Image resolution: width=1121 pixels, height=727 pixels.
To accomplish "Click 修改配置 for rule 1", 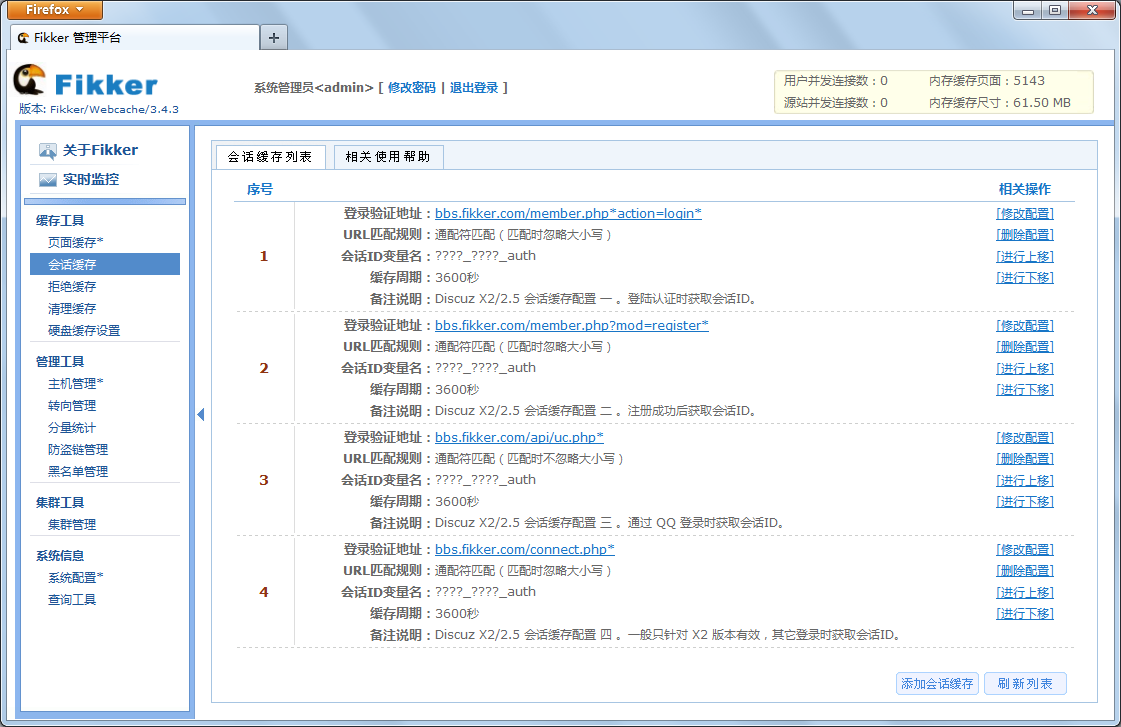I will coord(1025,213).
